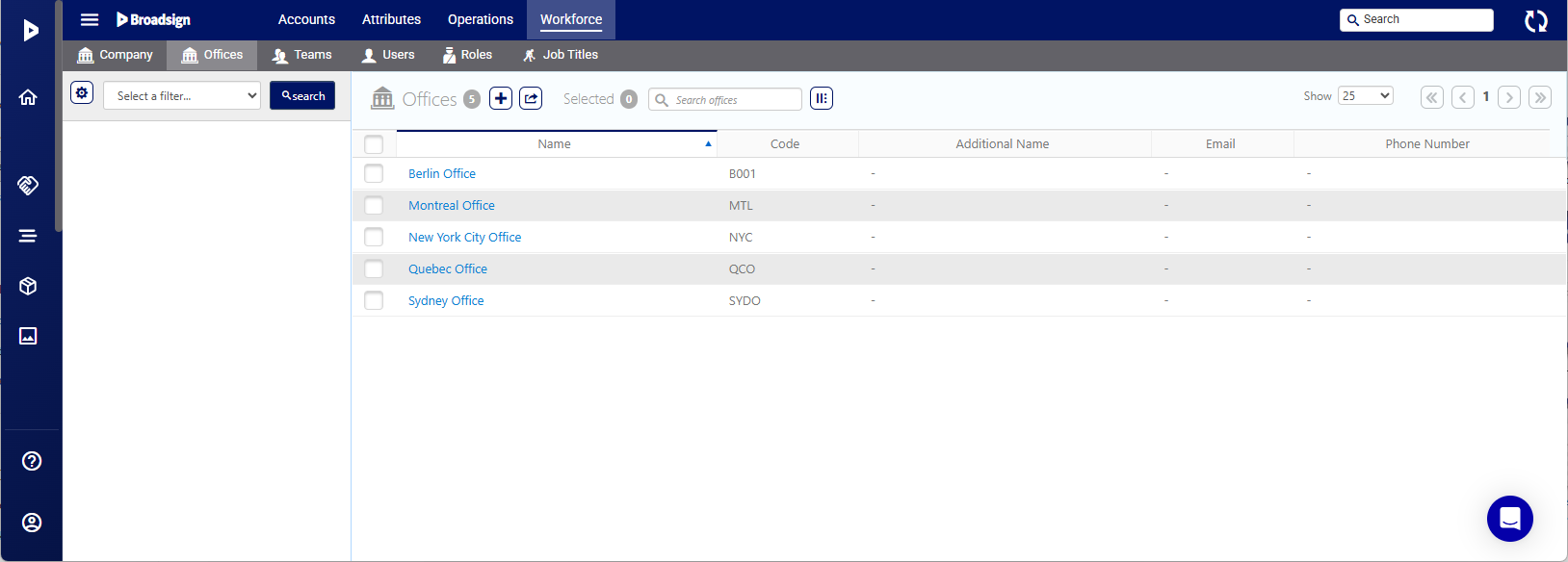Open the column chooser icon

(821, 98)
